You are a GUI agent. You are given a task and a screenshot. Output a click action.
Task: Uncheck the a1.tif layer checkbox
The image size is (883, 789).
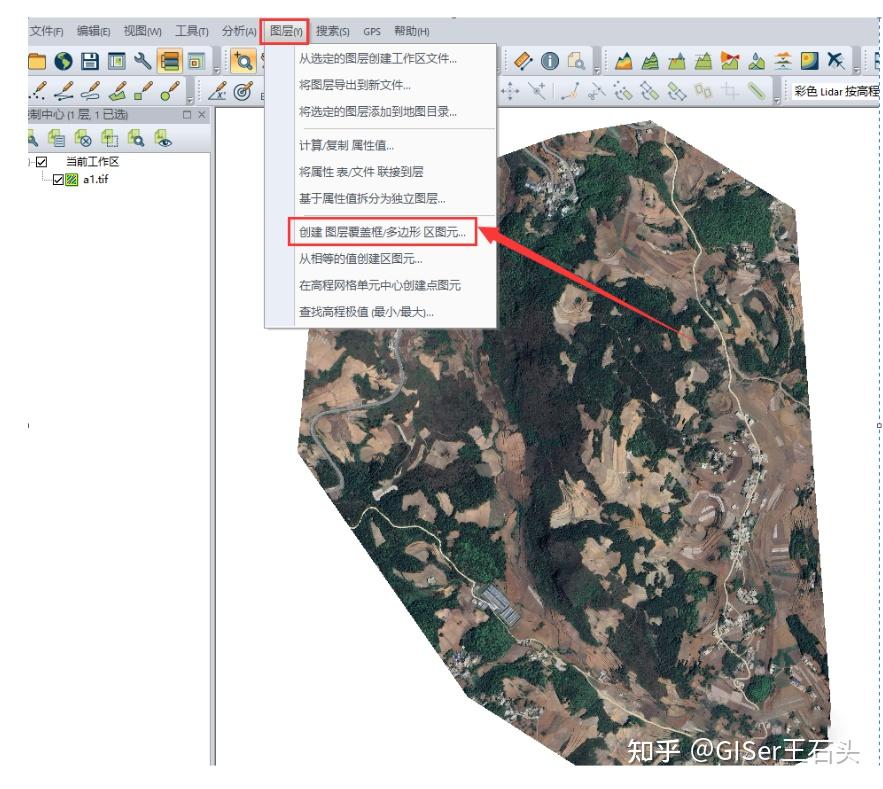(58, 179)
